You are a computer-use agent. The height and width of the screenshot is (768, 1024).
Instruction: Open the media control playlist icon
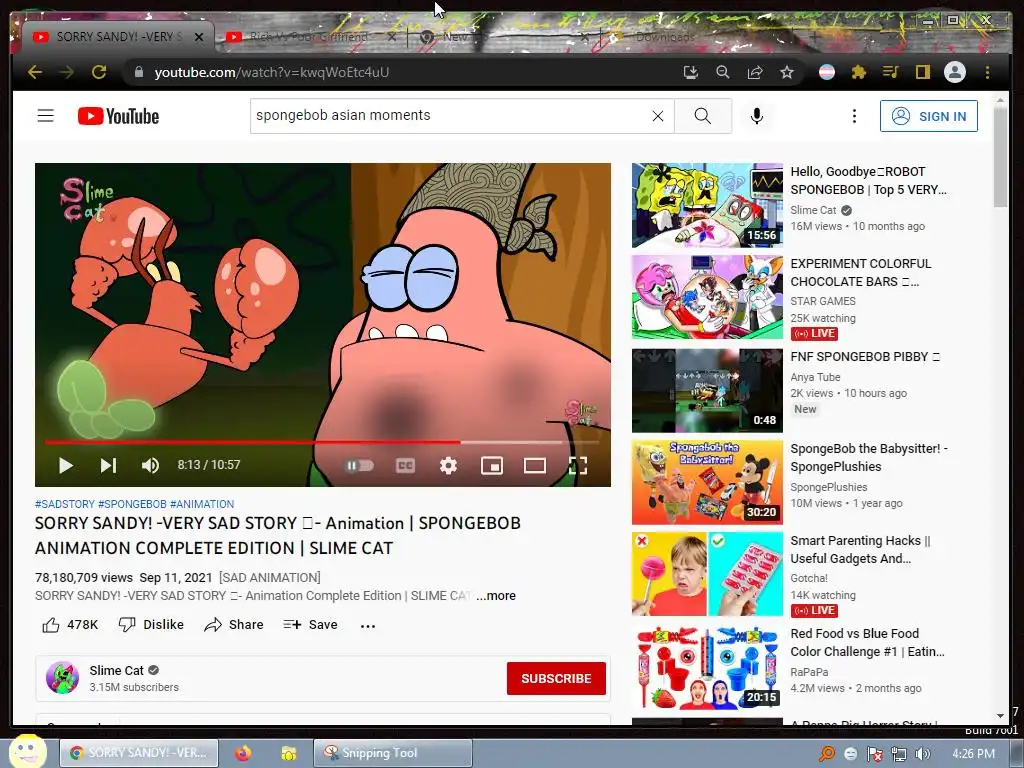(891, 72)
